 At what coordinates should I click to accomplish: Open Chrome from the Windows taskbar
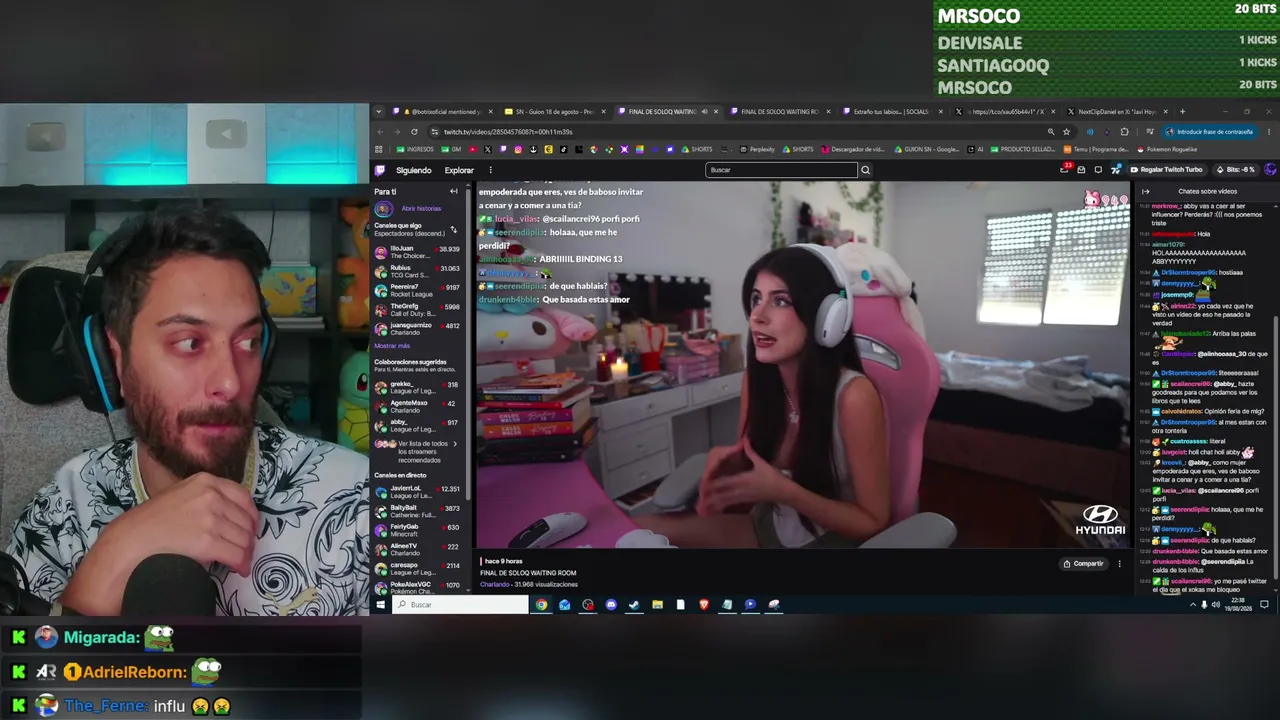click(x=541, y=604)
